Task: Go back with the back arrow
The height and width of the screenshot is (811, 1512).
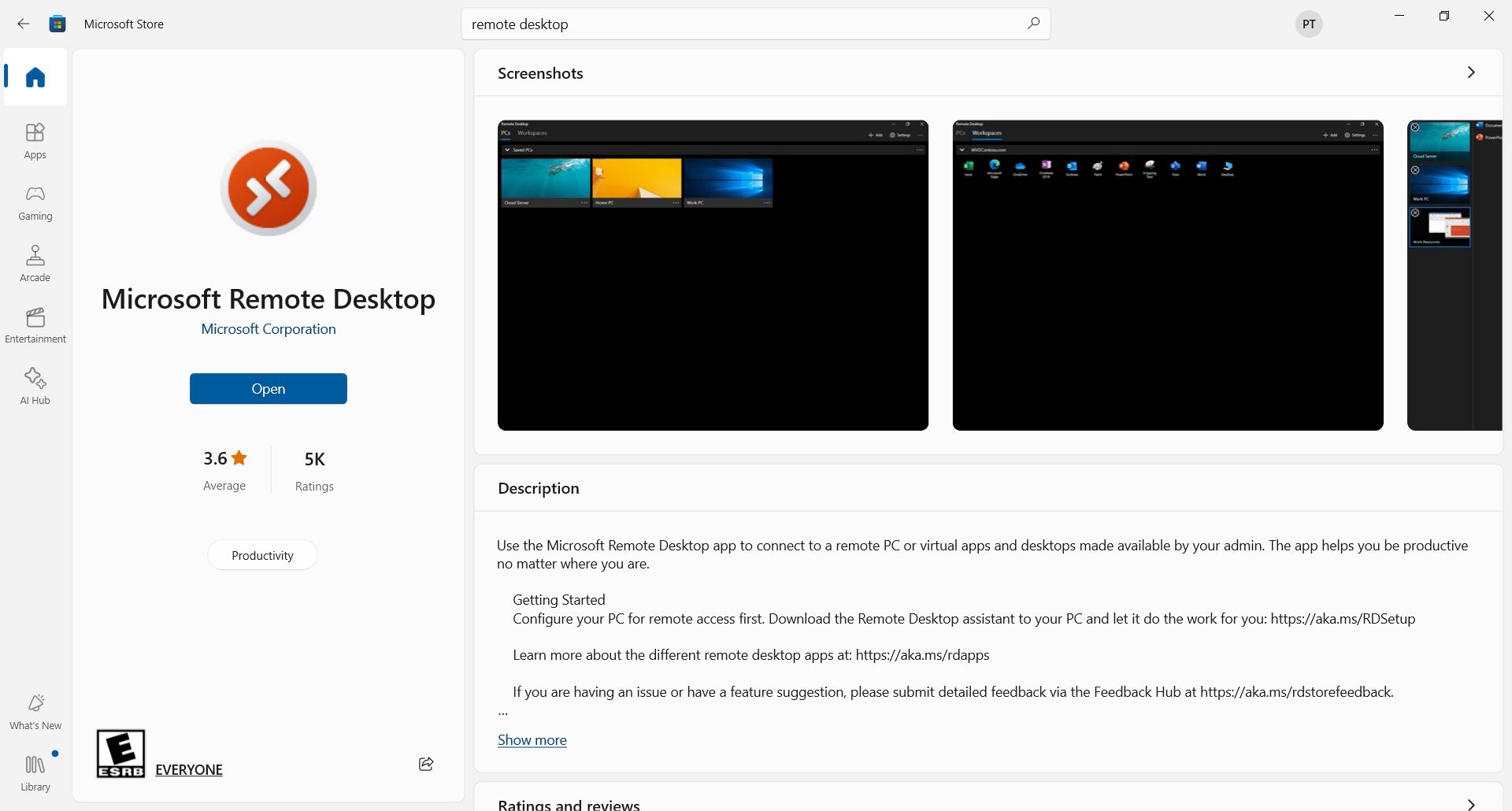Action: click(24, 24)
